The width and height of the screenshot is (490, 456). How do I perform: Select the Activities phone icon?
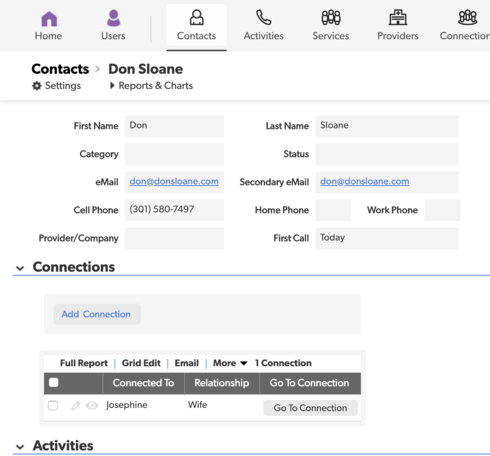[263, 17]
